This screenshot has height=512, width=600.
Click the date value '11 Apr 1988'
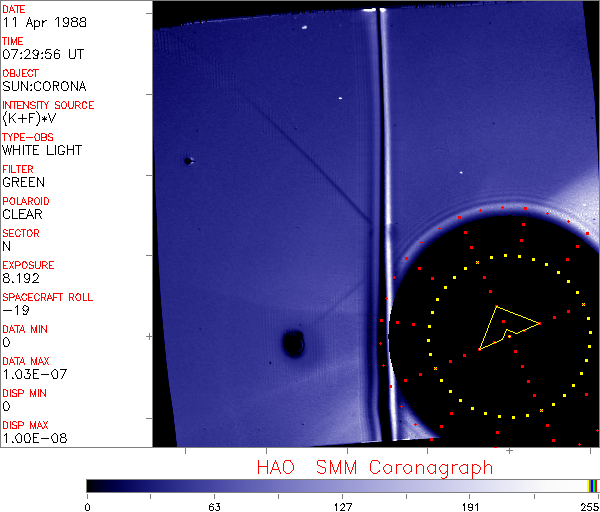tap(36, 23)
